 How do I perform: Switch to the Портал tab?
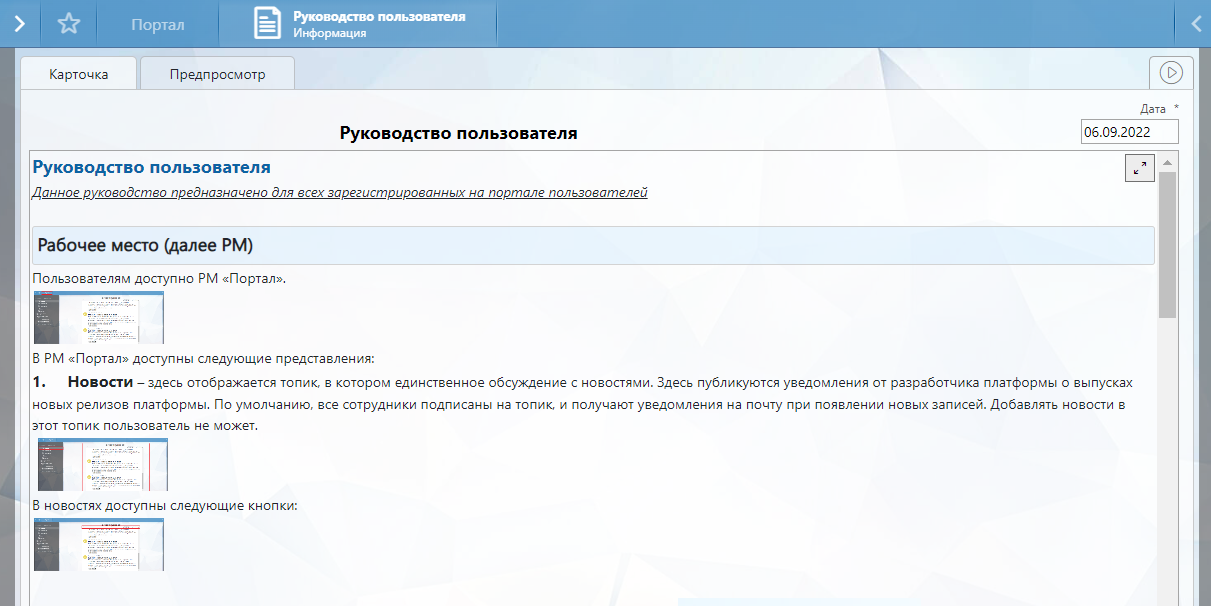tap(158, 25)
